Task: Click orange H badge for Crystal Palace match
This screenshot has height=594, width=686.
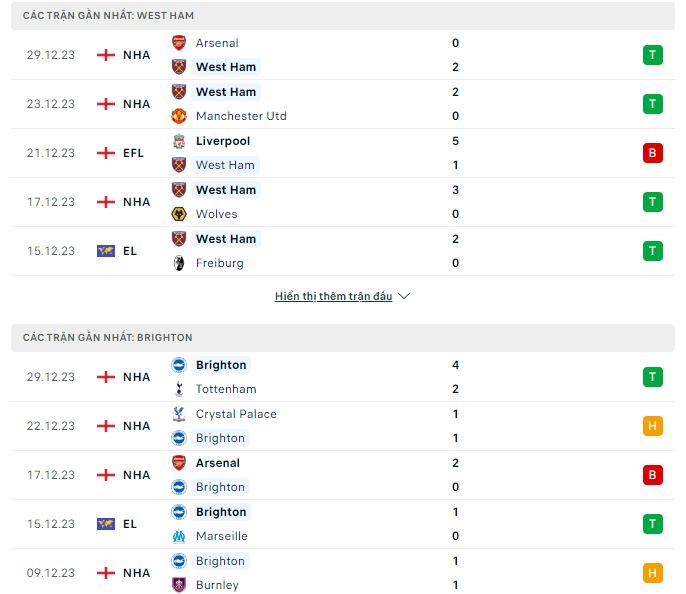Action: (653, 426)
